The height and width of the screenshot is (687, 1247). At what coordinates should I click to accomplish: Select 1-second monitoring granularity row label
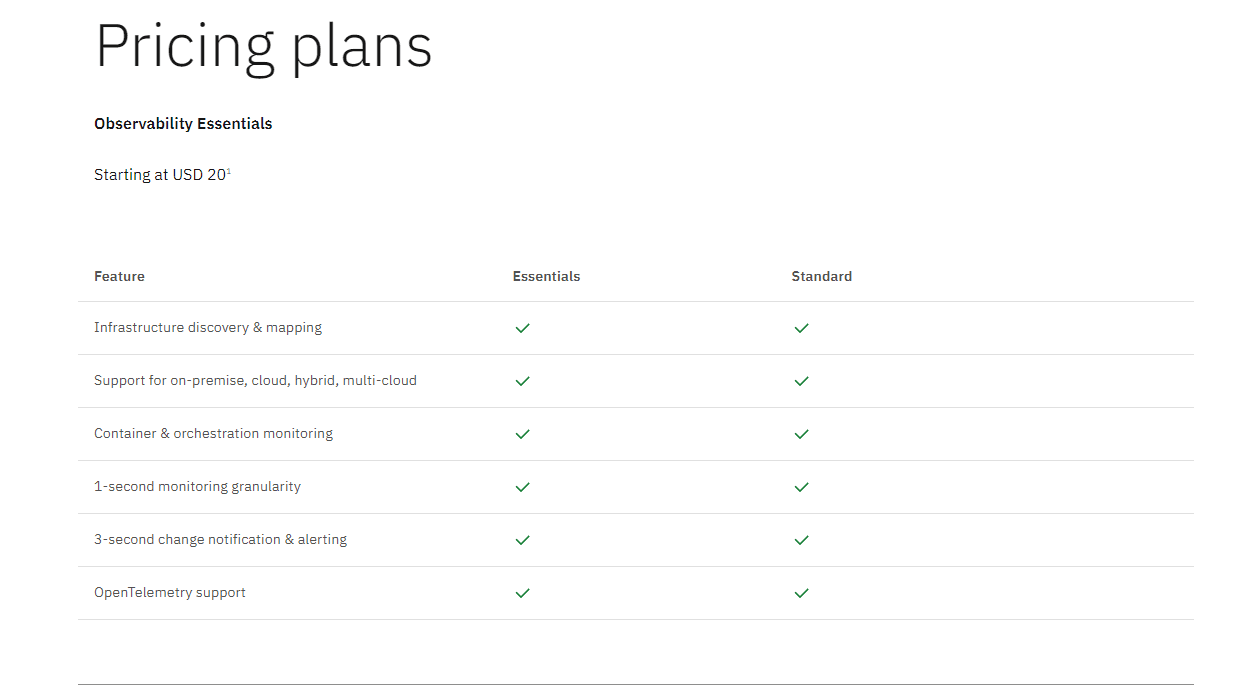coord(197,487)
